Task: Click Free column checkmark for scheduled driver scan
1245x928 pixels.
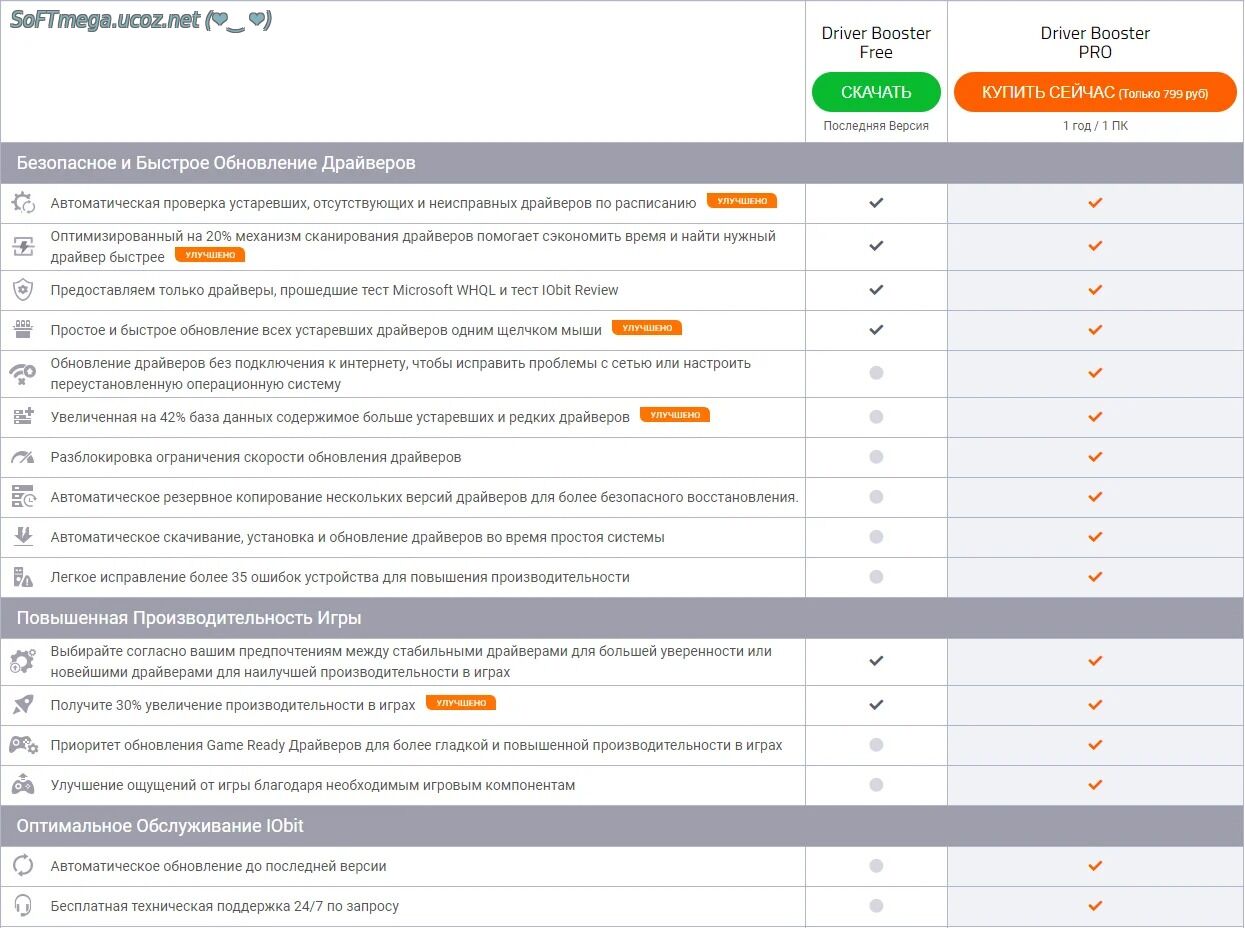Action: (x=876, y=203)
